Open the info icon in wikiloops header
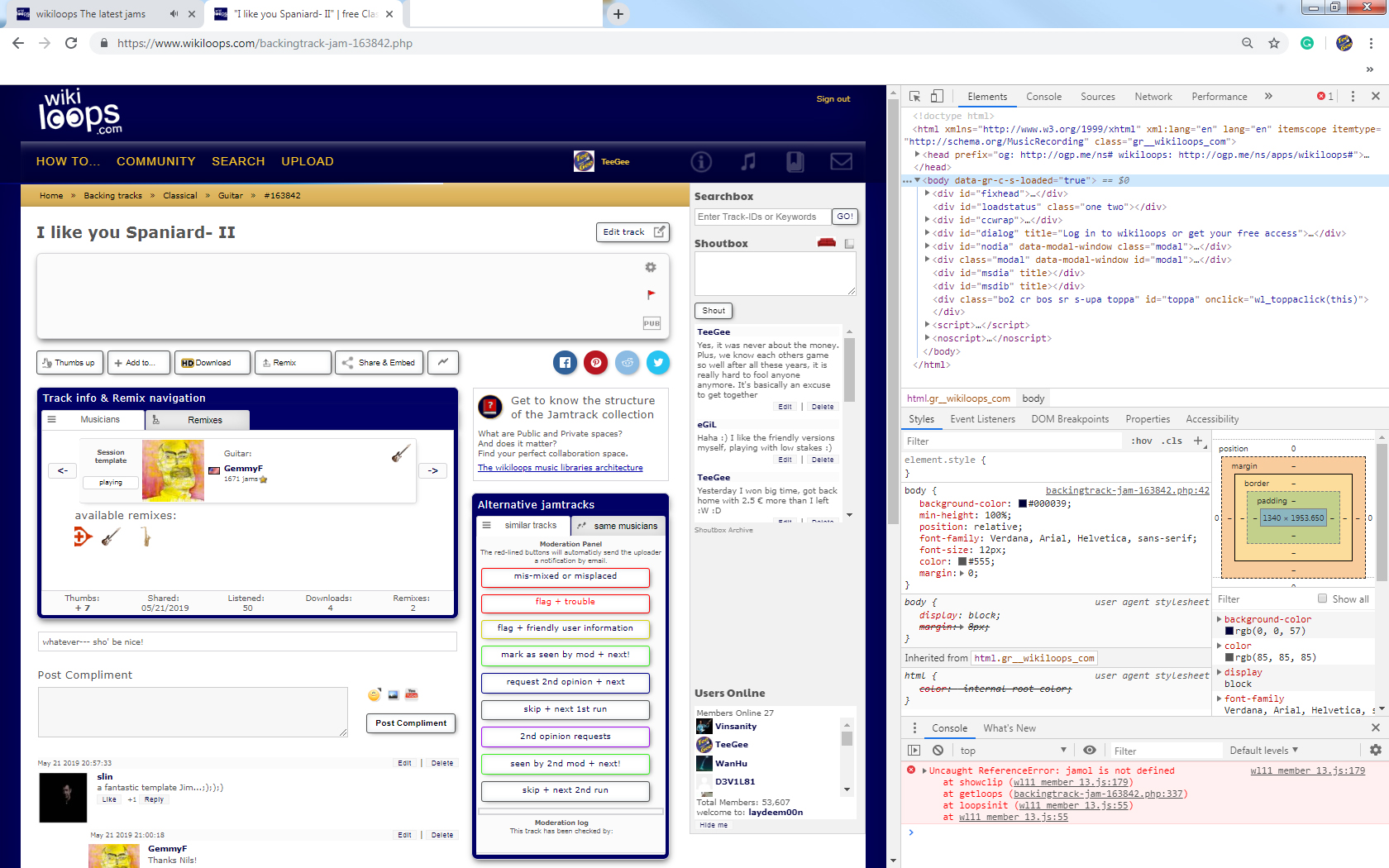This screenshot has height=868, width=1389. pos(701,162)
